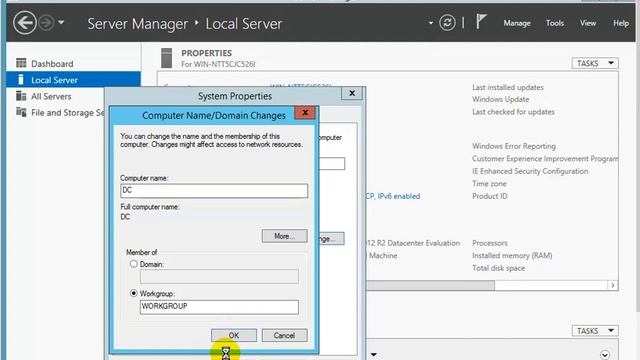Click the Windows Update property label
The height and width of the screenshot is (360, 640).
500,99
